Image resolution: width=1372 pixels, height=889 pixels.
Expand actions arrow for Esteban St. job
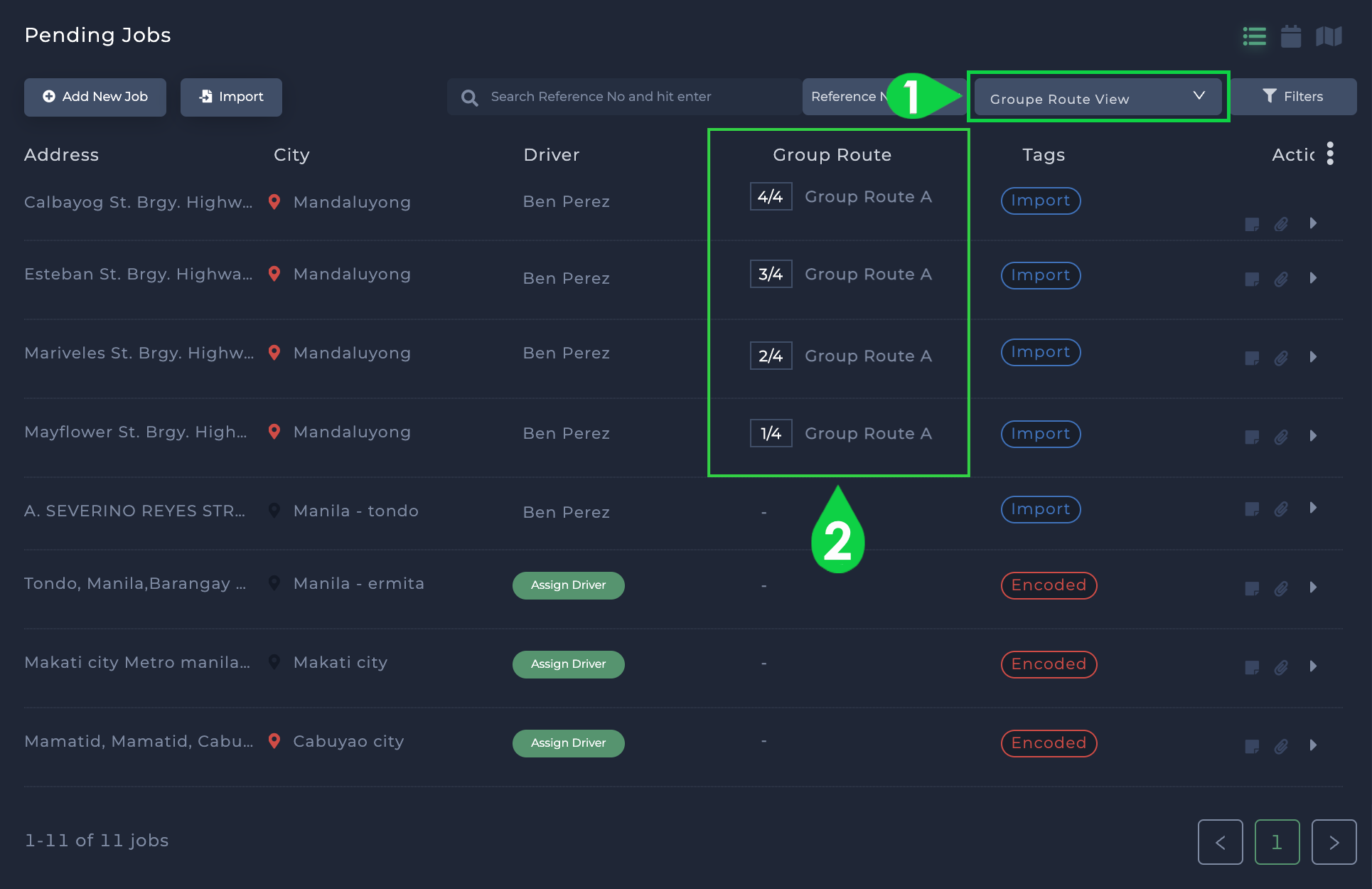[1314, 278]
